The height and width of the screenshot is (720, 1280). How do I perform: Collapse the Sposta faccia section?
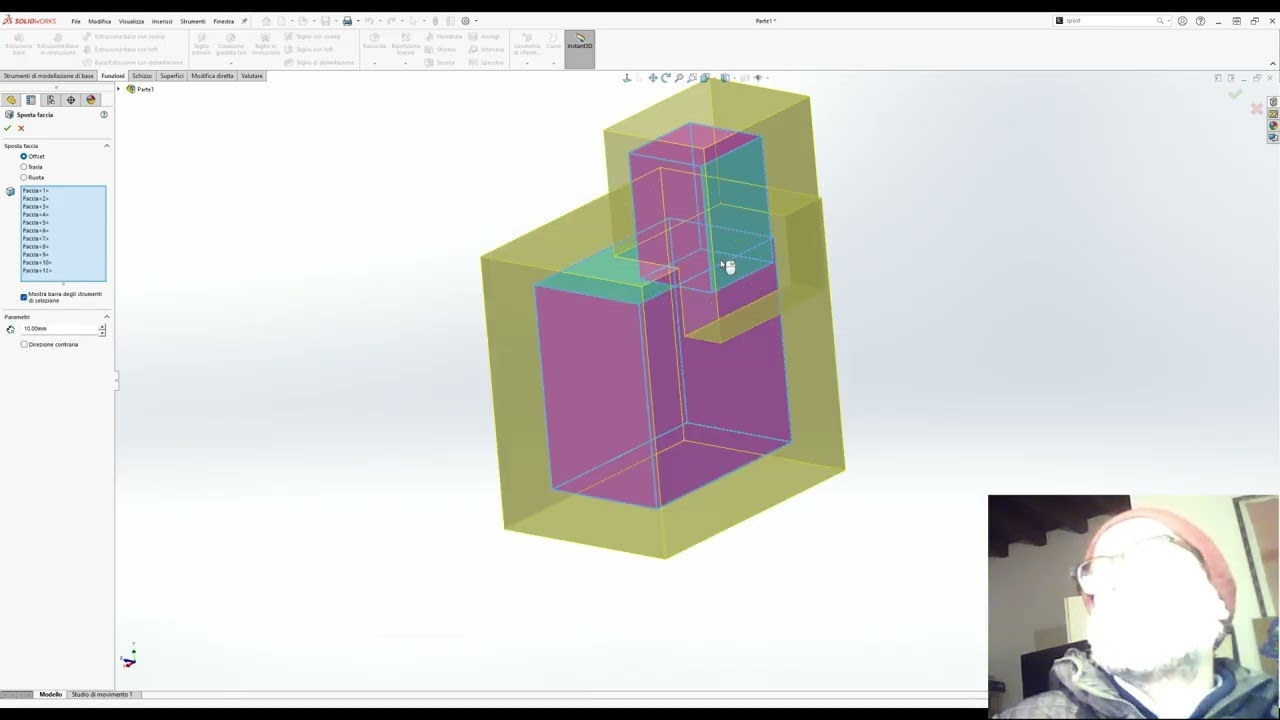click(107, 146)
